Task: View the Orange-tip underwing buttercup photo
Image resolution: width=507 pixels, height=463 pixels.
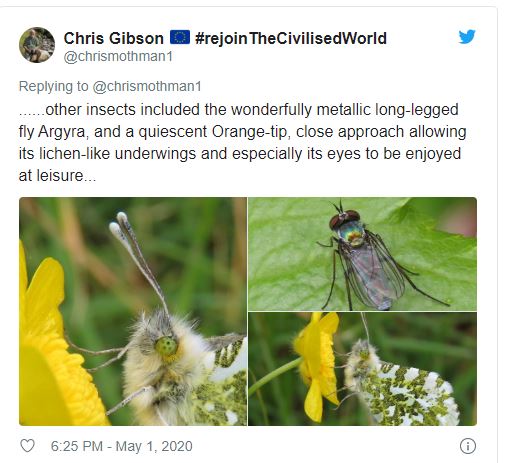Action: tap(362, 369)
